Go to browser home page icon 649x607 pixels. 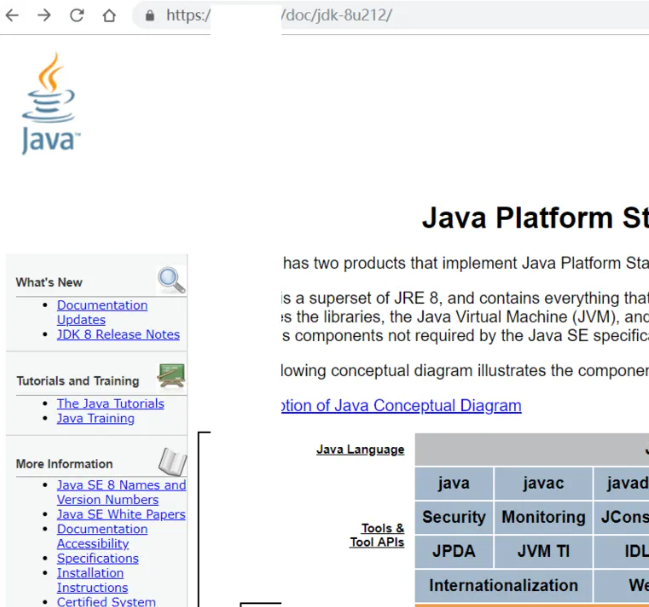pos(110,15)
